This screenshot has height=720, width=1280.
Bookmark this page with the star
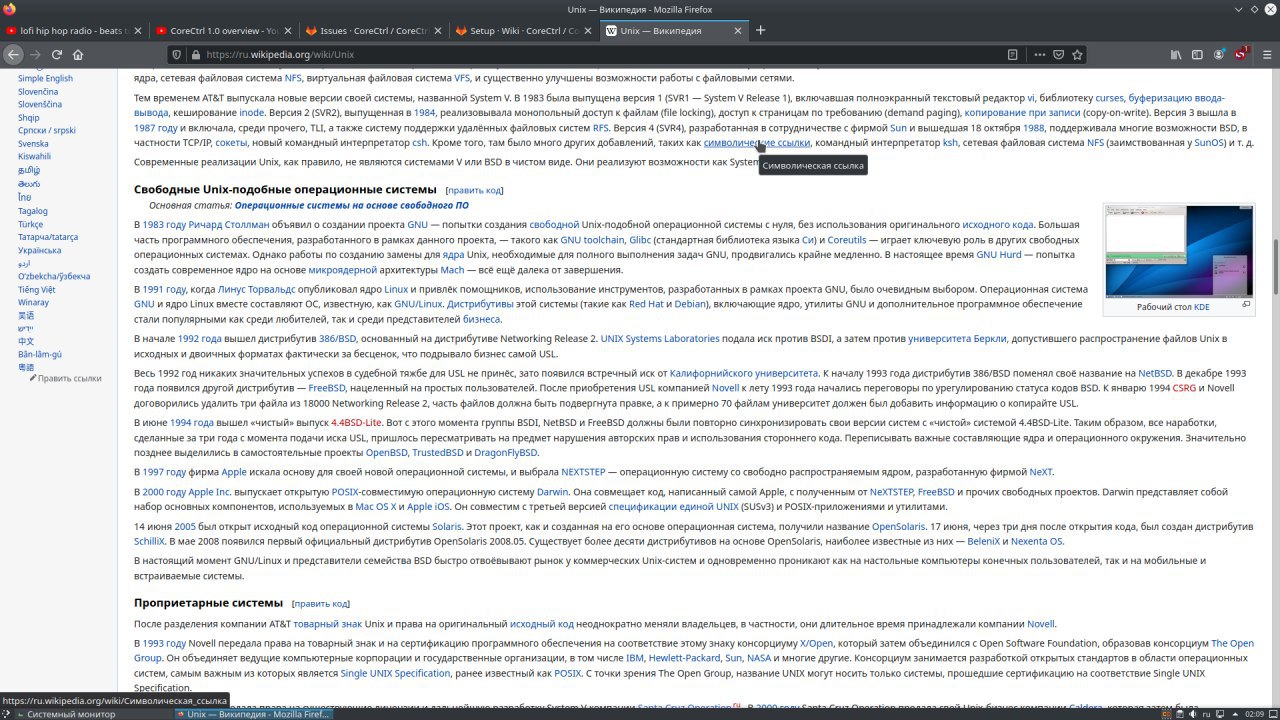point(1077,55)
